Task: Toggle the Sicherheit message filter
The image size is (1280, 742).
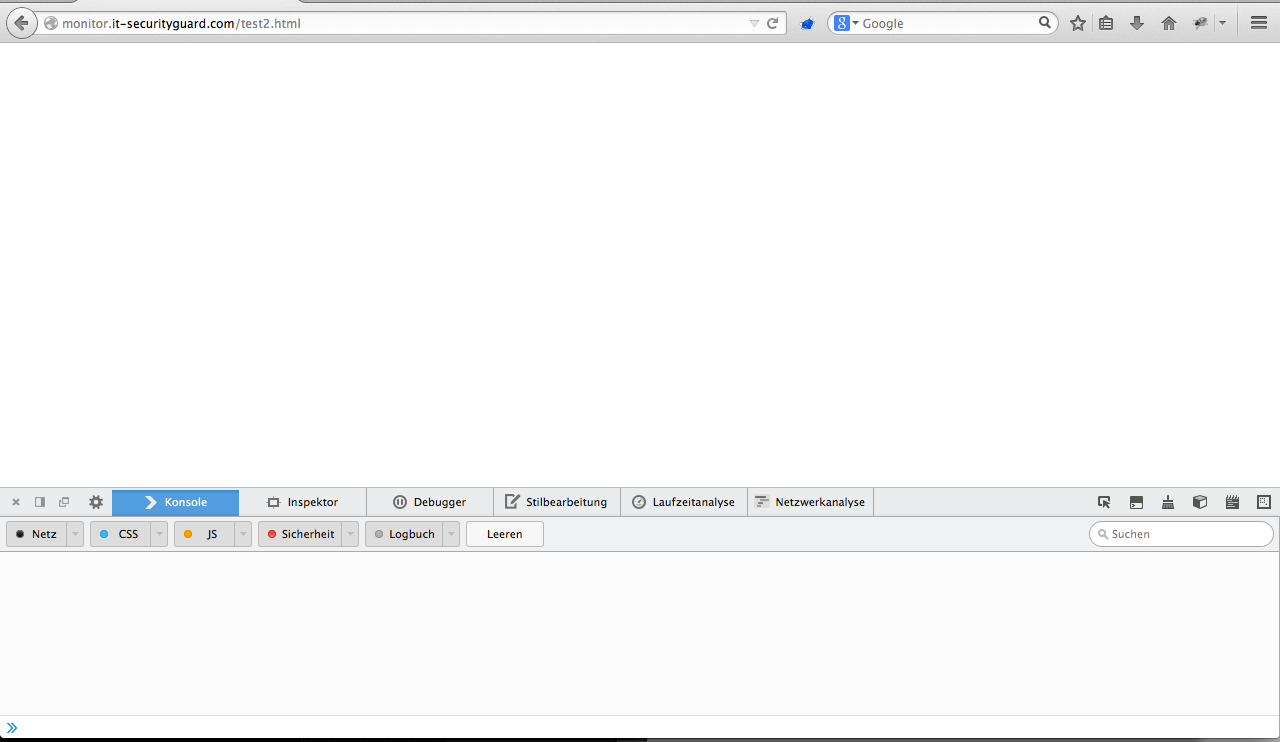Action: tap(300, 534)
